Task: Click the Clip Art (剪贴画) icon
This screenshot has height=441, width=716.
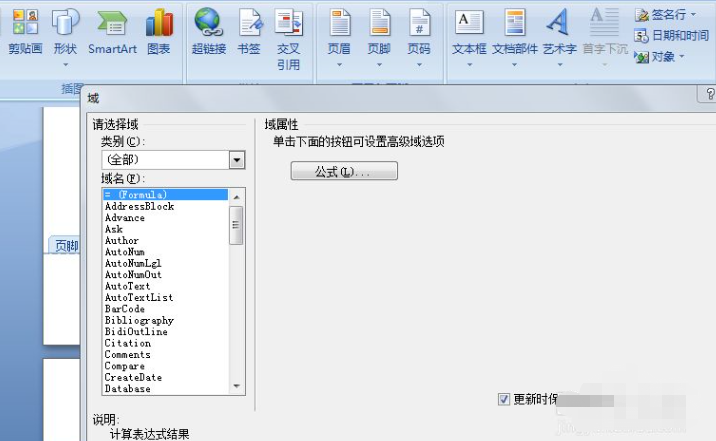Action: [x=24, y=30]
